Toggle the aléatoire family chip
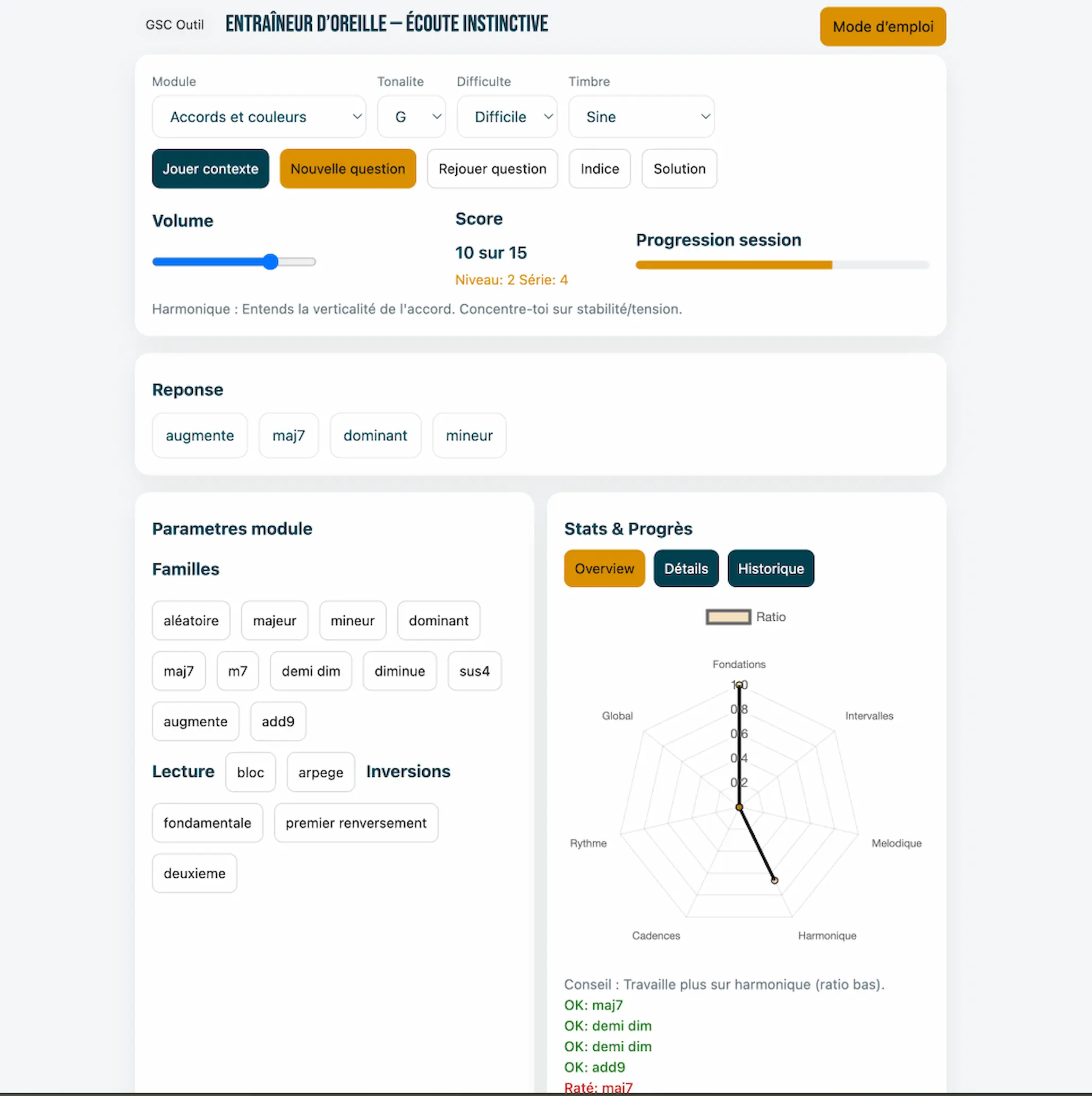 pyautogui.click(x=191, y=621)
